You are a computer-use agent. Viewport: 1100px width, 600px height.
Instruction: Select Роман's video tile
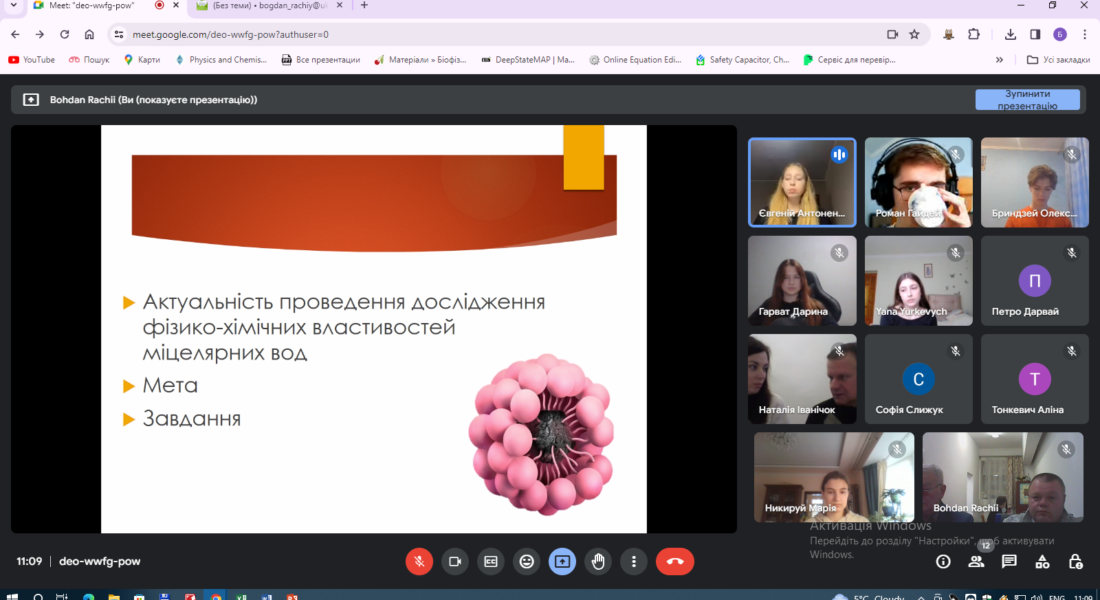coord(918,182)
